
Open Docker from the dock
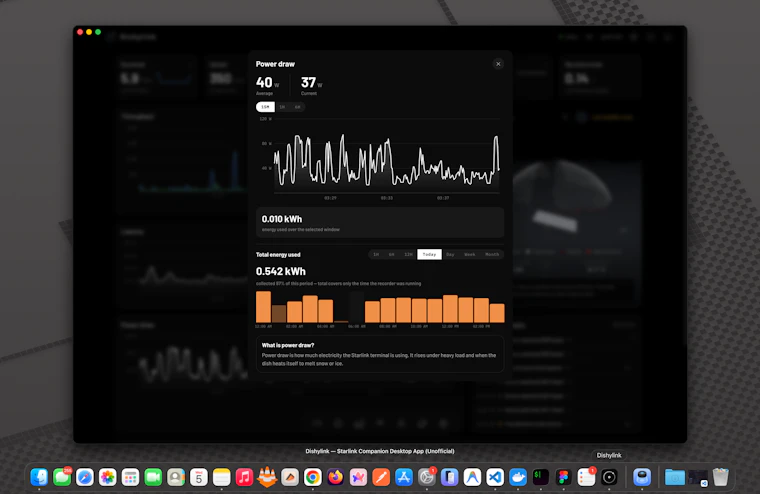pos(518,478)
